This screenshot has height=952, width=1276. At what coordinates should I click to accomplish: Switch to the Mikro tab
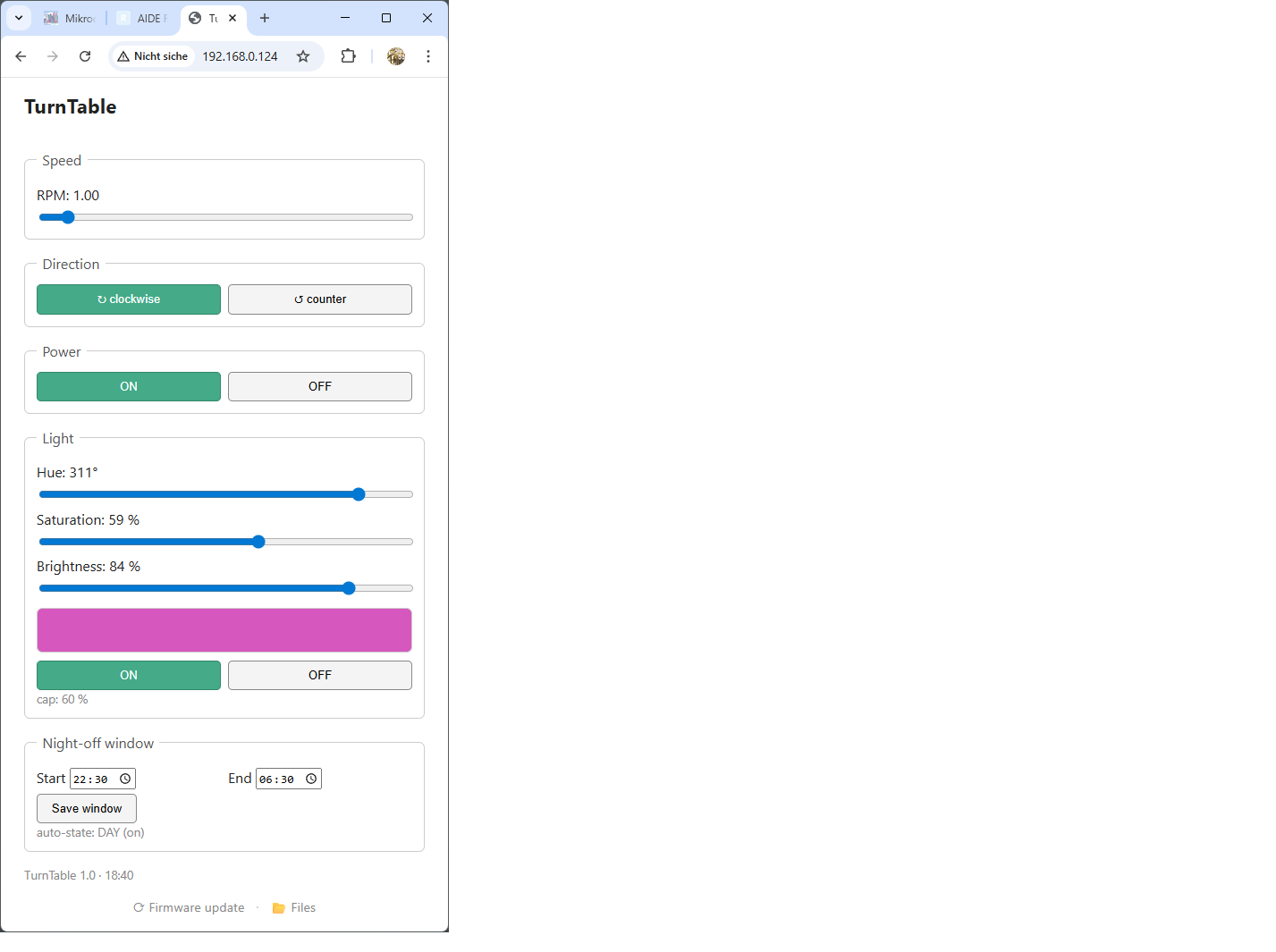pyautogui.click(x=71, y=18)
